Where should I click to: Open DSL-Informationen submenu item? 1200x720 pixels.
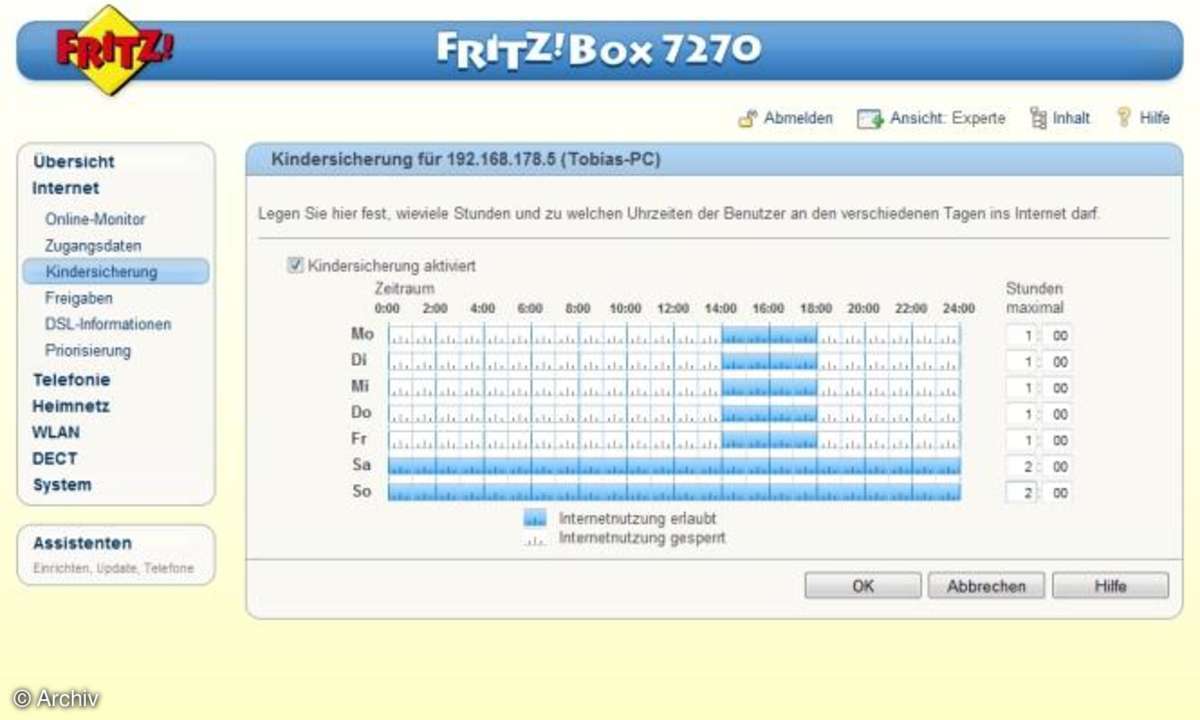[108, 324]
